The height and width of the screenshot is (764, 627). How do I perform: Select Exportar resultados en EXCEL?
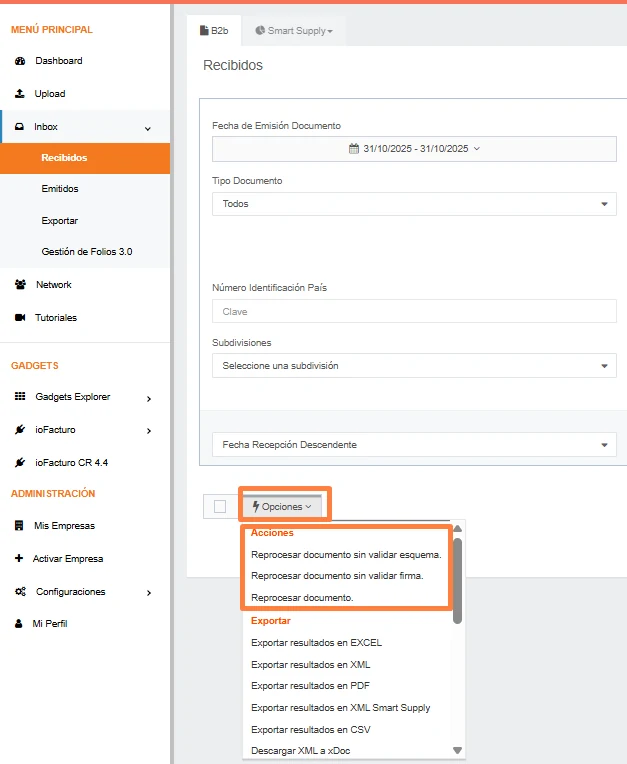(x=316, y=643)
